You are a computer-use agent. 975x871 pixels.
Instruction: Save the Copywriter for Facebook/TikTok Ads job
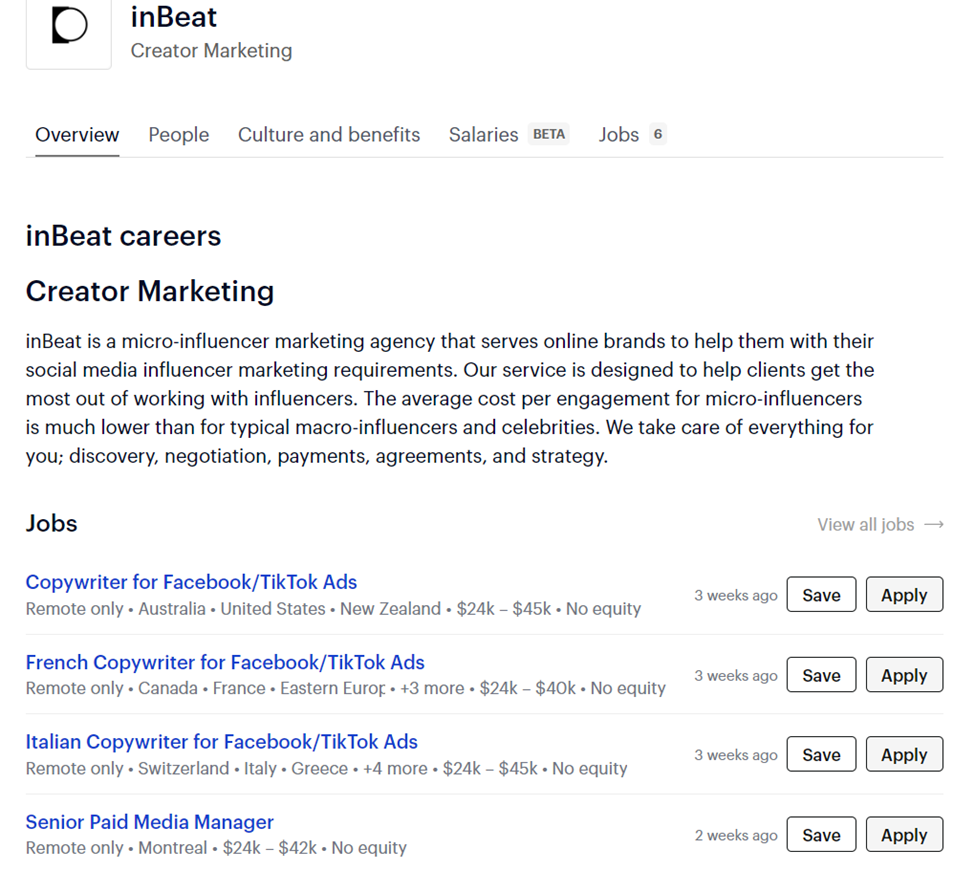821,595
